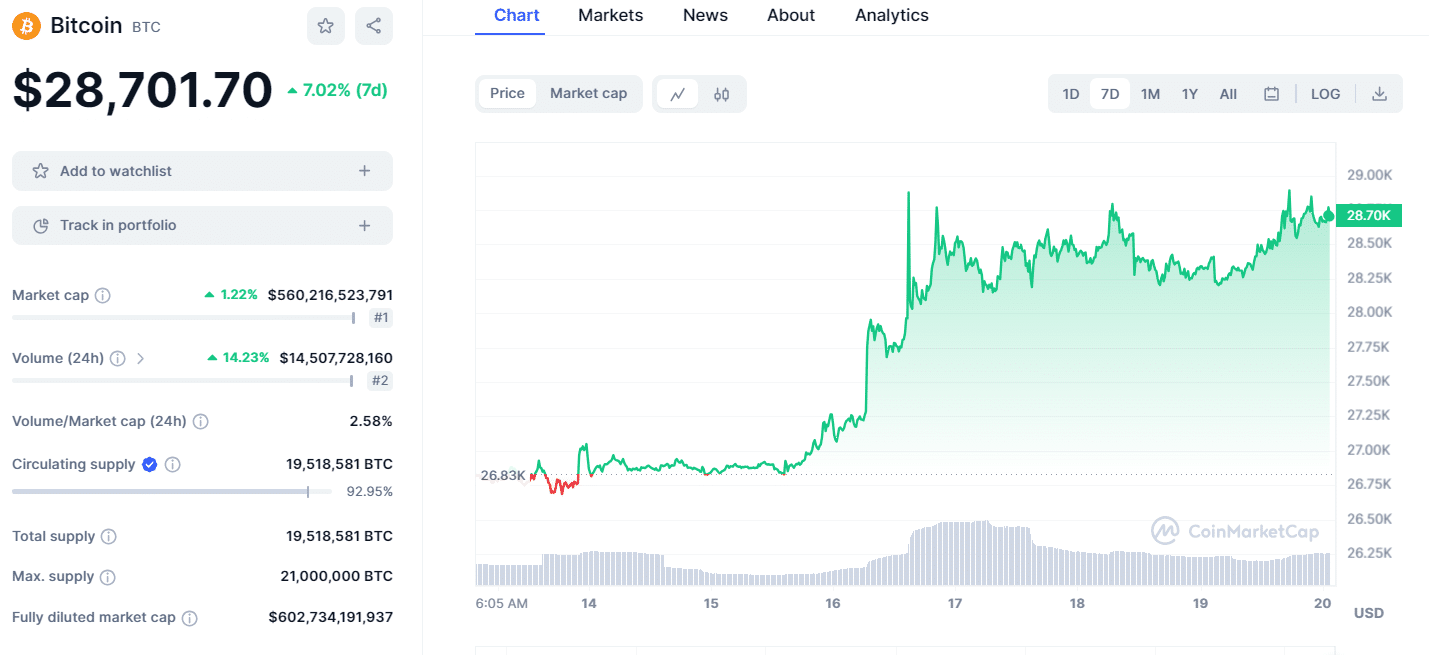
Task: Set chart range to 1Y
Action: point(1190,94)
